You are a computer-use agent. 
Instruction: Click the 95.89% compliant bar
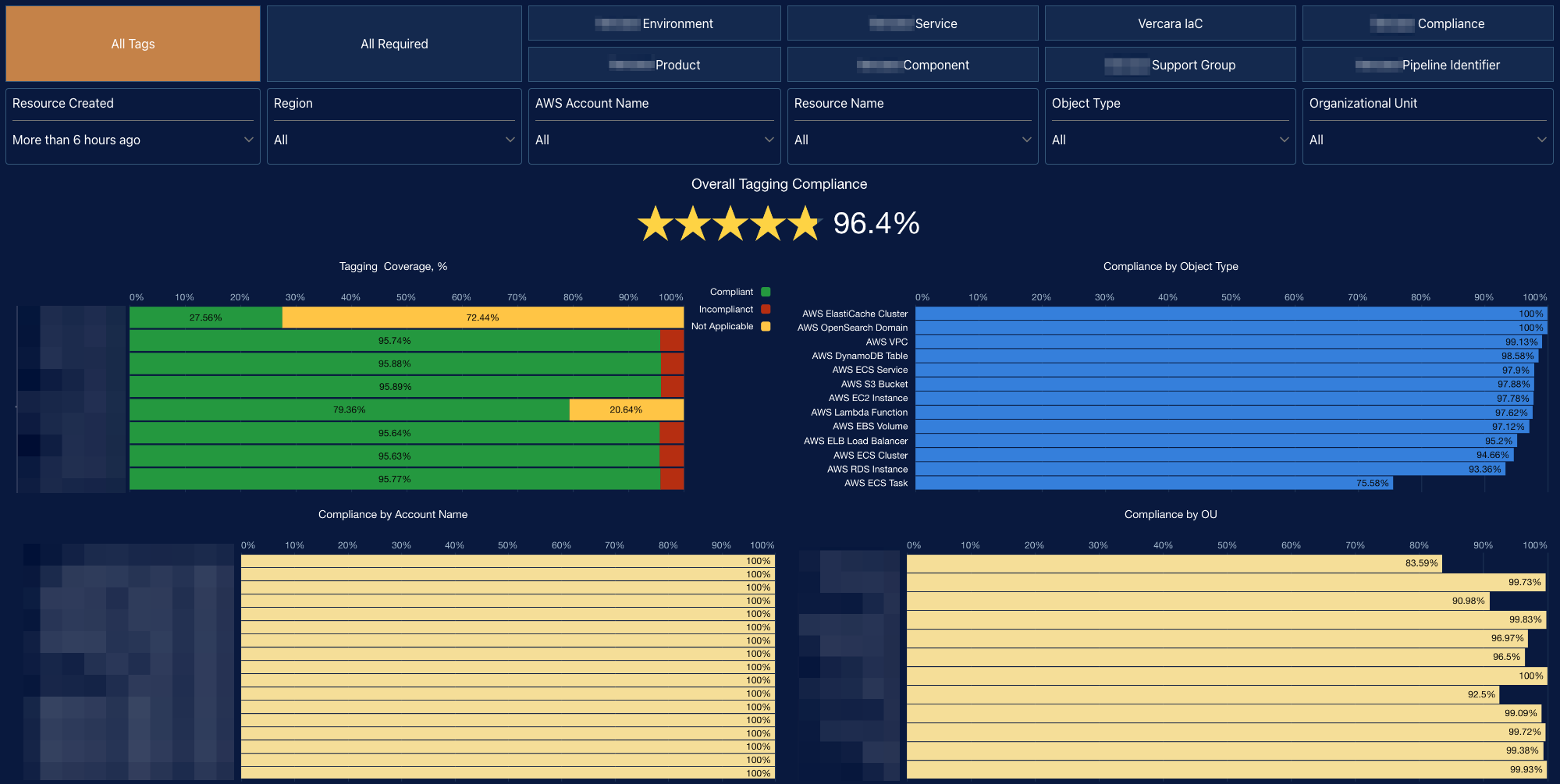pos(395,387)
